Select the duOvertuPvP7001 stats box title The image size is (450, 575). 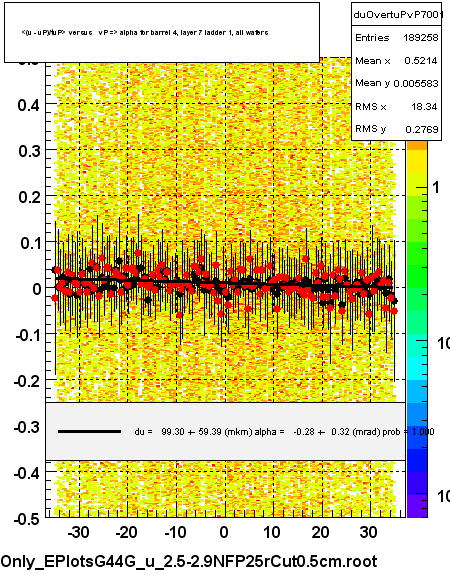[x=397, y=15]
